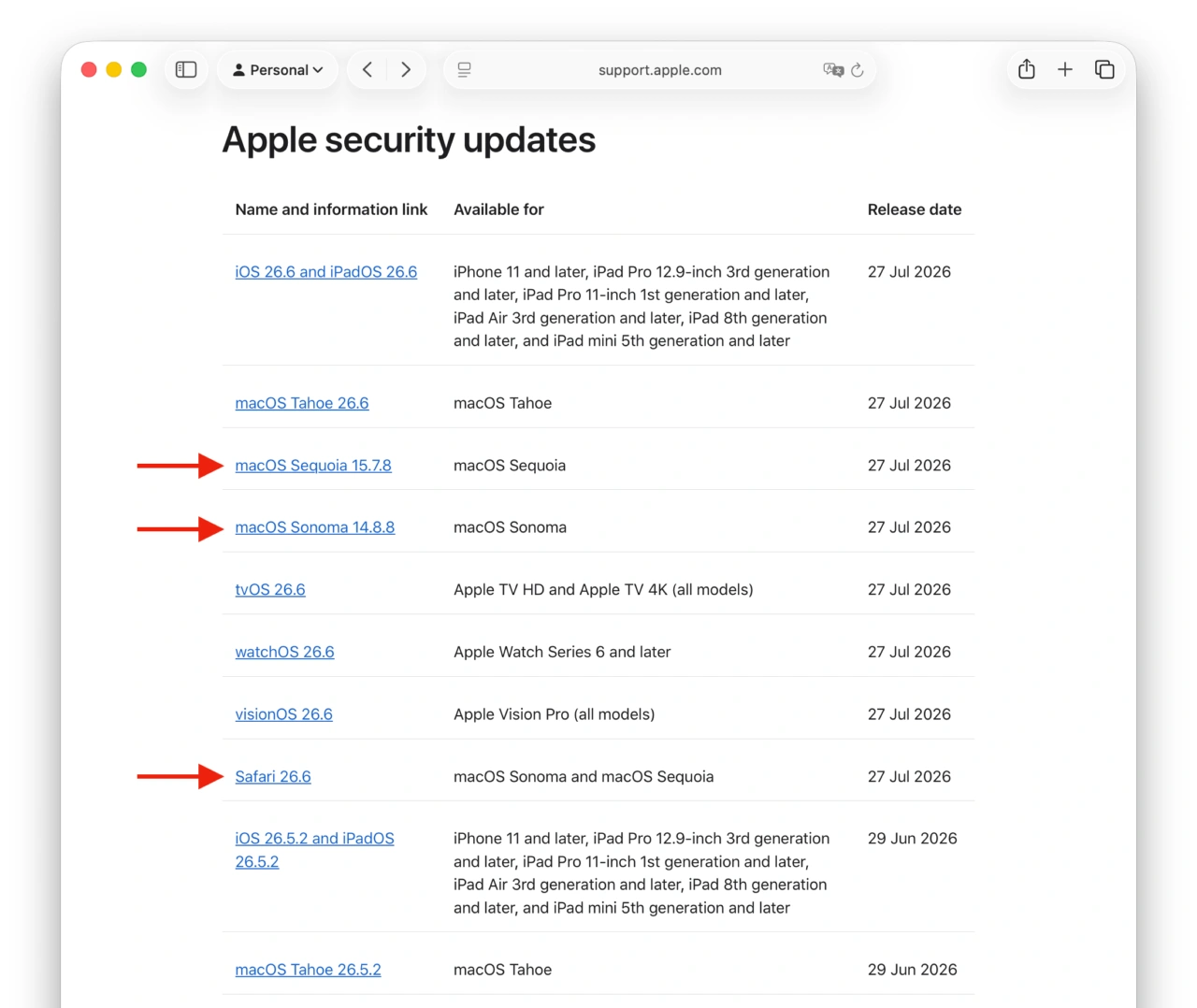This screenshot has width=1197, height=1008.
Task: Click the Apple security updates heading
Action: pyautogui.click(x=409, y=141)
